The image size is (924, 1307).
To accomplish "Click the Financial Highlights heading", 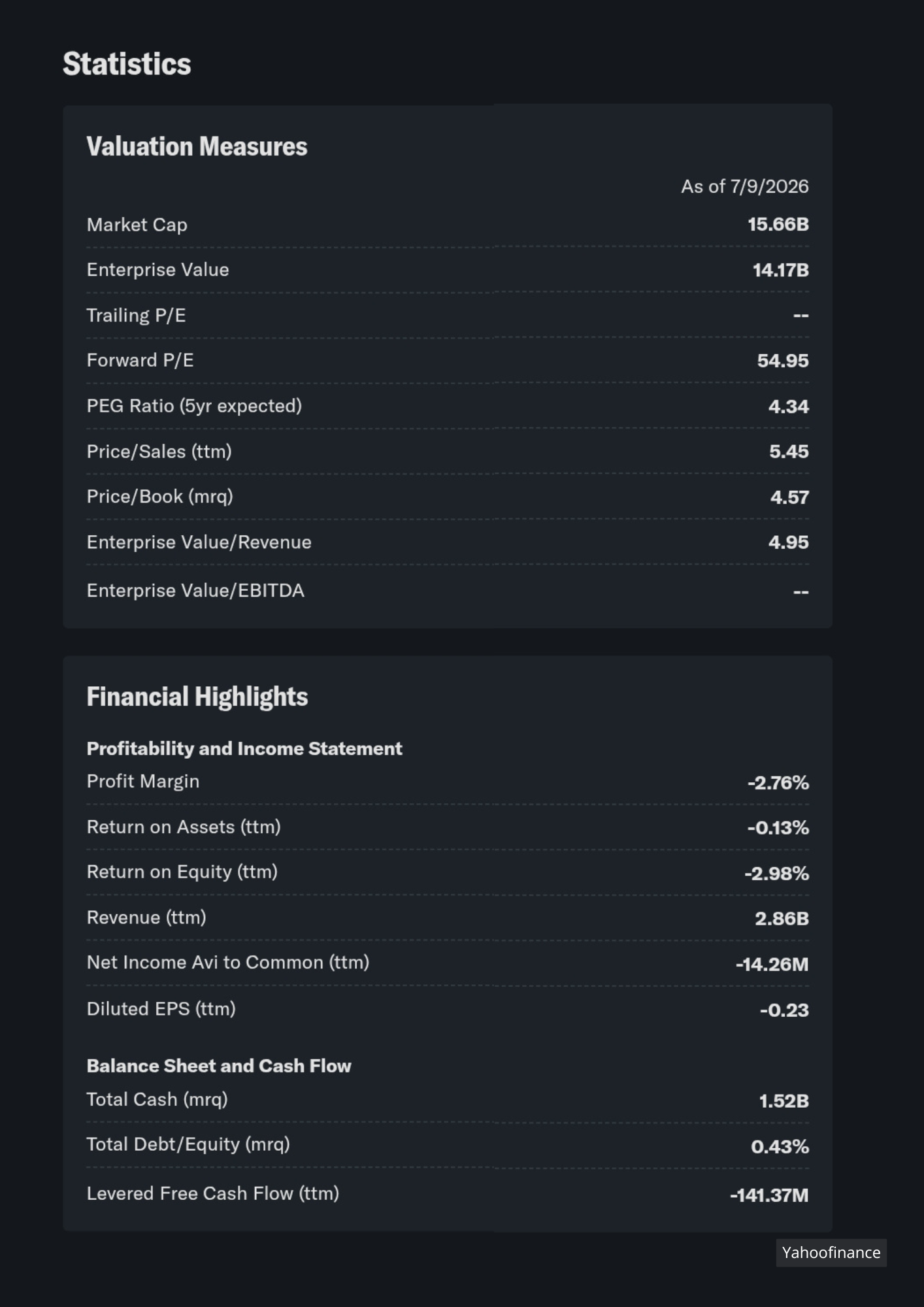I will click(197, 697).
